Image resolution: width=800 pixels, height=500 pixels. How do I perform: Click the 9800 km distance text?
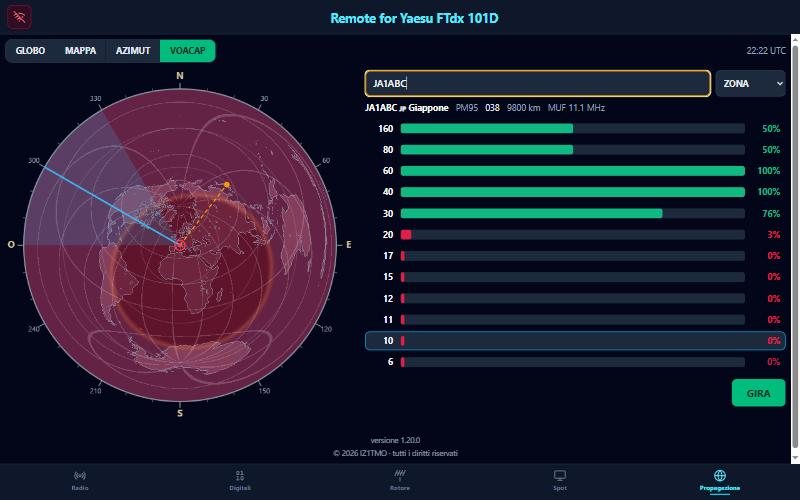[x=523, y=108]
